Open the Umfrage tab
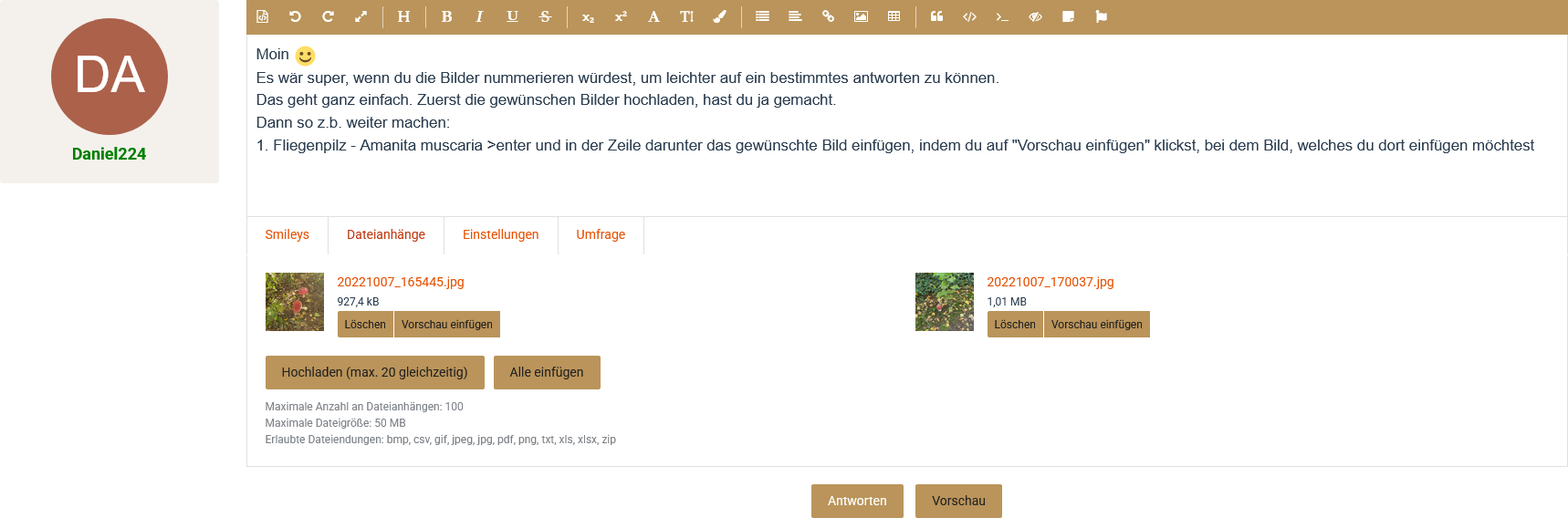 601,234
